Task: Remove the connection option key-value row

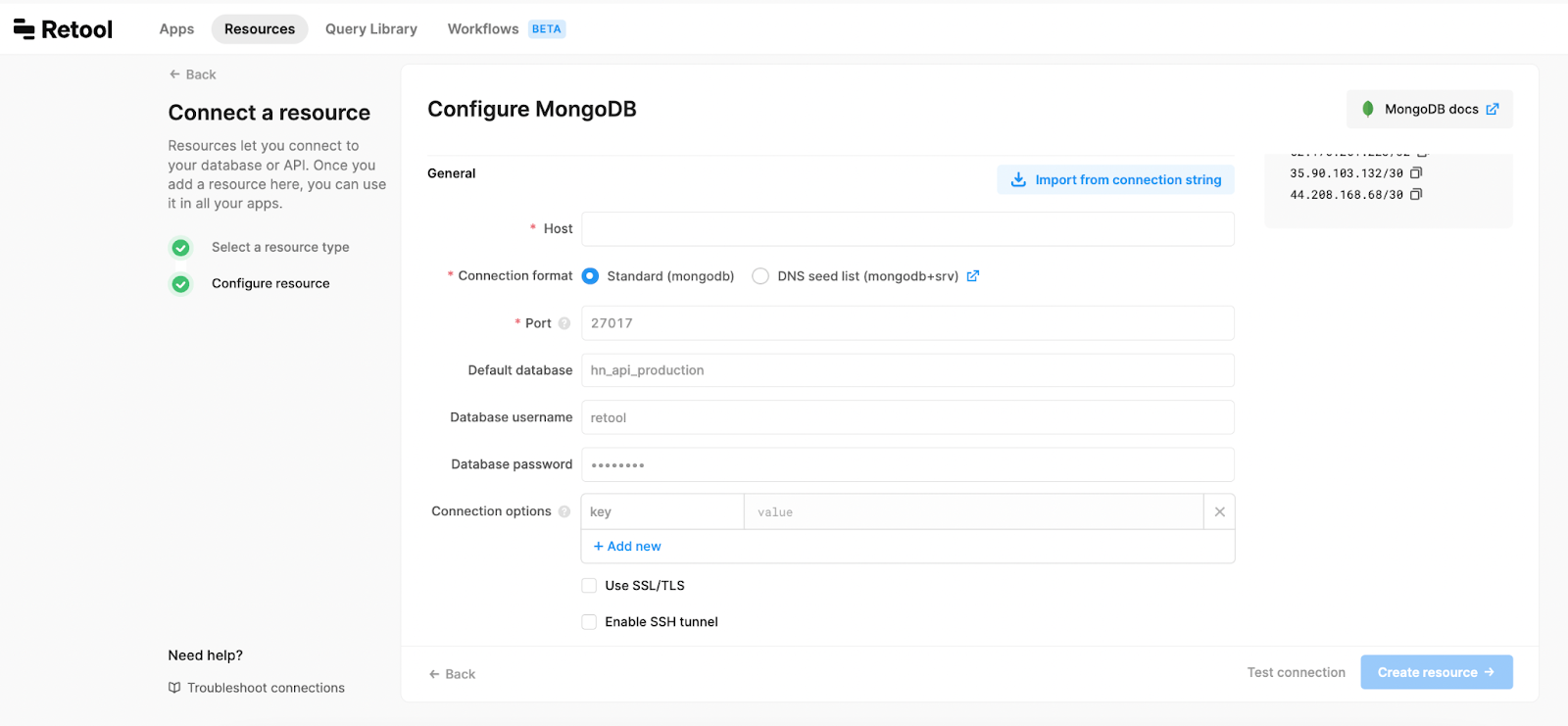Action: click(1220, 511)
